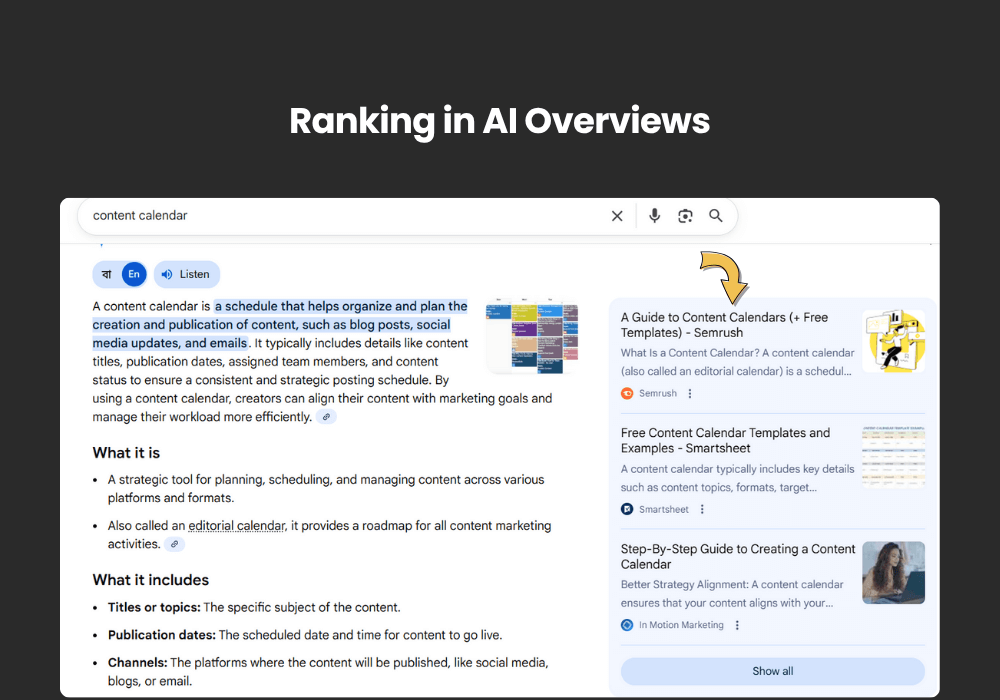Toggle Listen audio playback
The width and height of the screenshot is (1000, 700).
[186, 274]
